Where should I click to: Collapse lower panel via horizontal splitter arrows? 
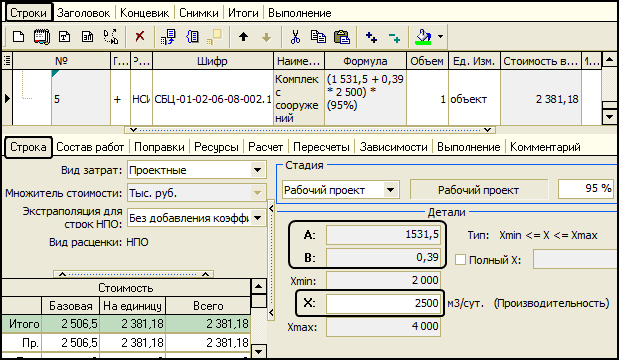[310, 130]
